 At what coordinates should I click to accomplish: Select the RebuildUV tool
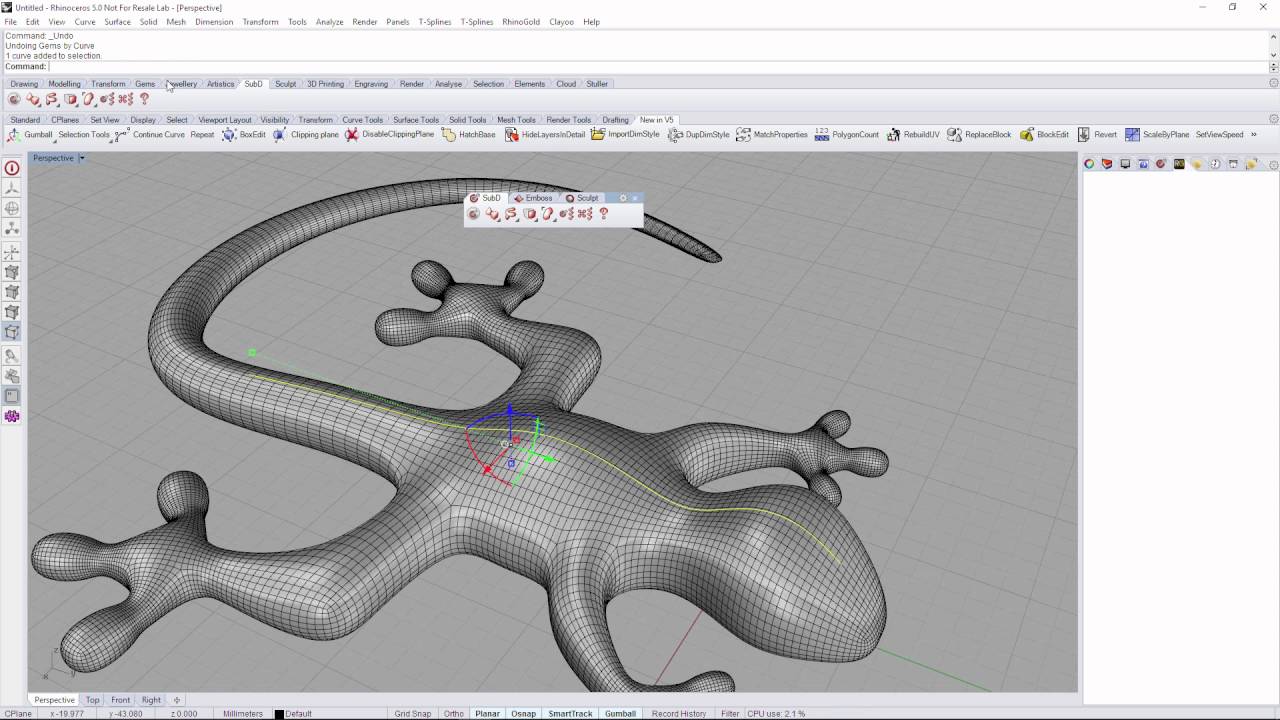pos(893,134)
